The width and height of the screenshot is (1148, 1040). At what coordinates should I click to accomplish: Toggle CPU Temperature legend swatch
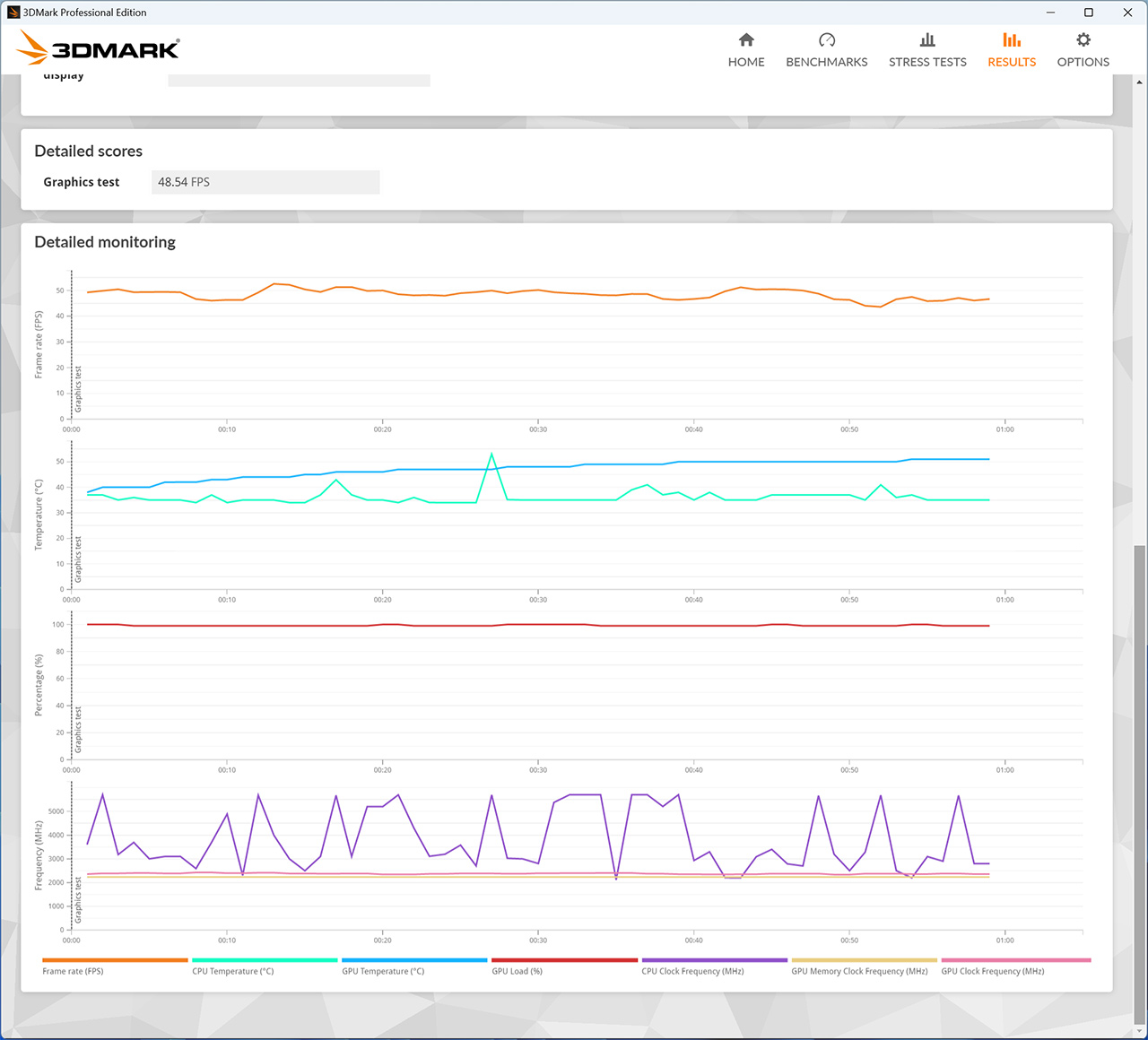point(265,960)
